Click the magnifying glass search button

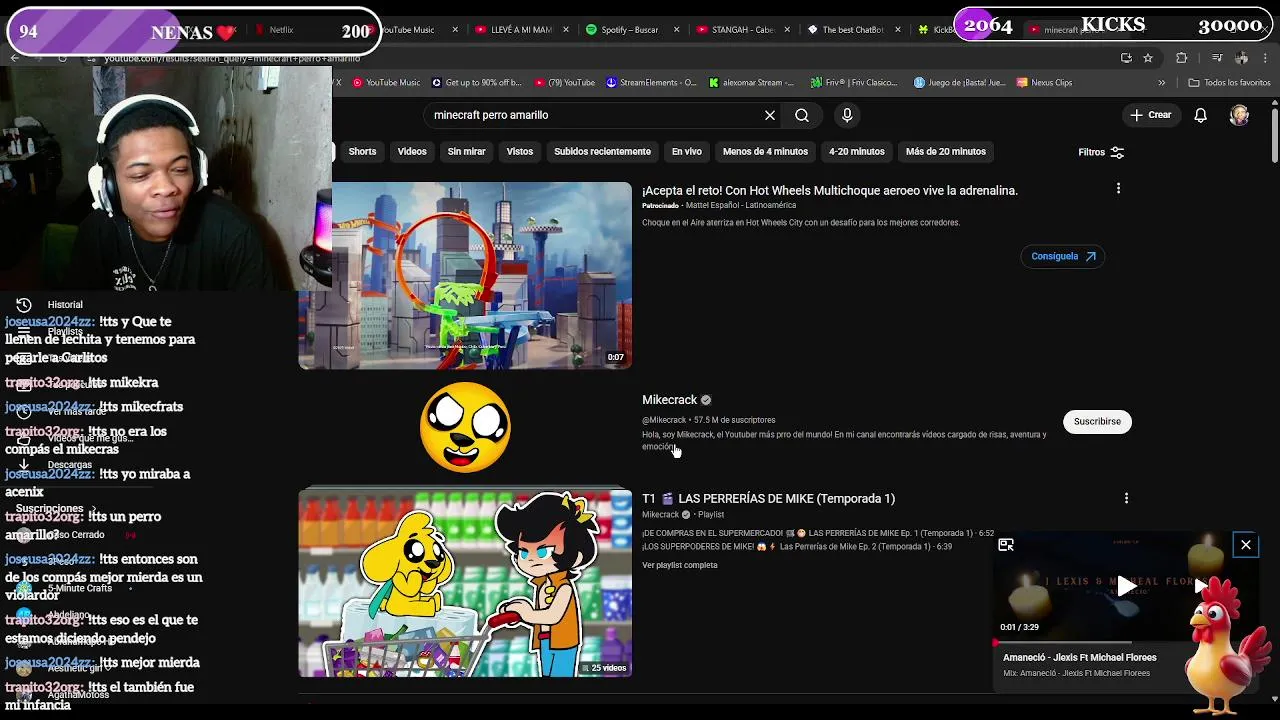(802, 115)
